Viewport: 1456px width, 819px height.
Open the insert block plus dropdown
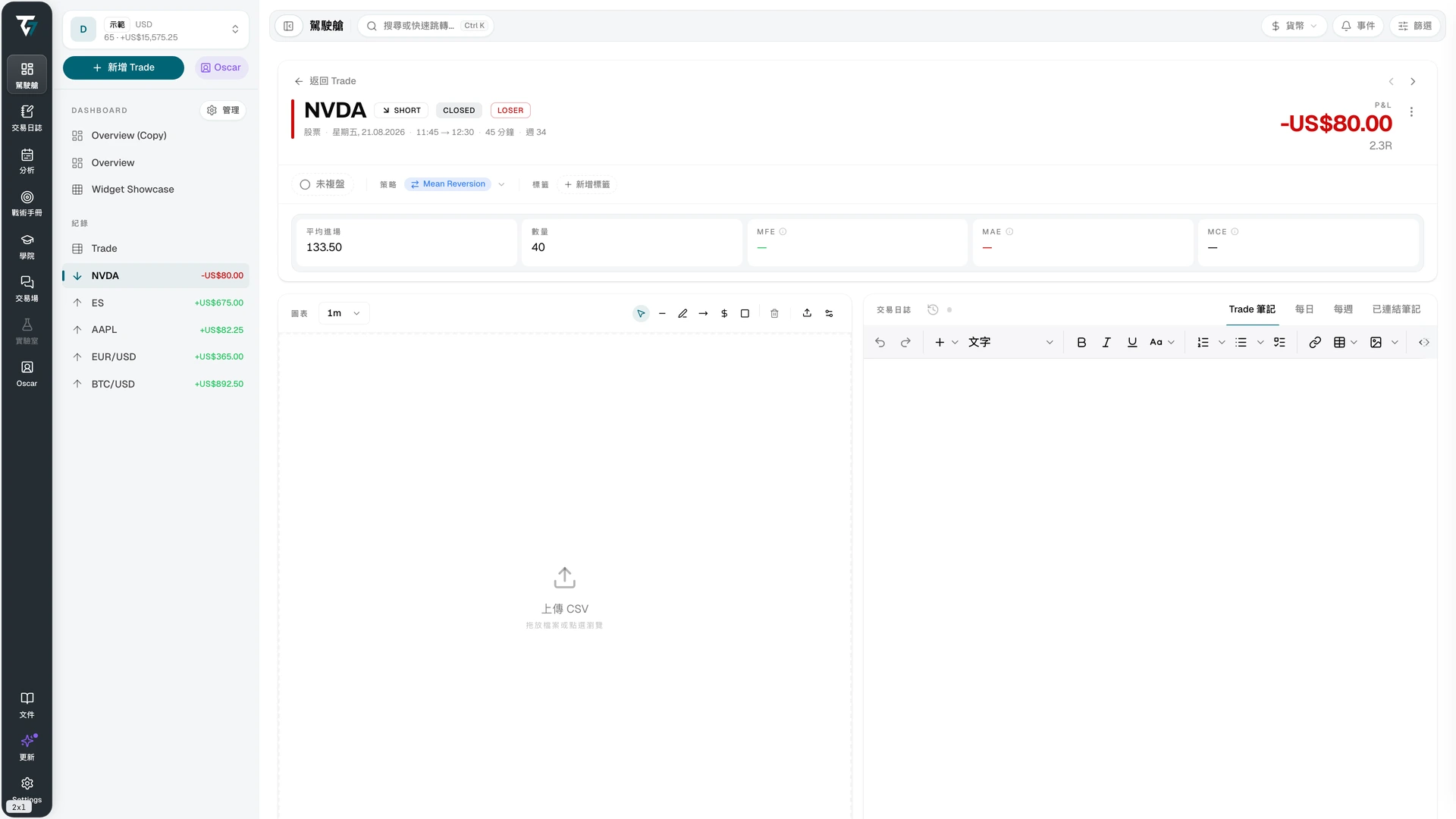click(x=946, y=343)
